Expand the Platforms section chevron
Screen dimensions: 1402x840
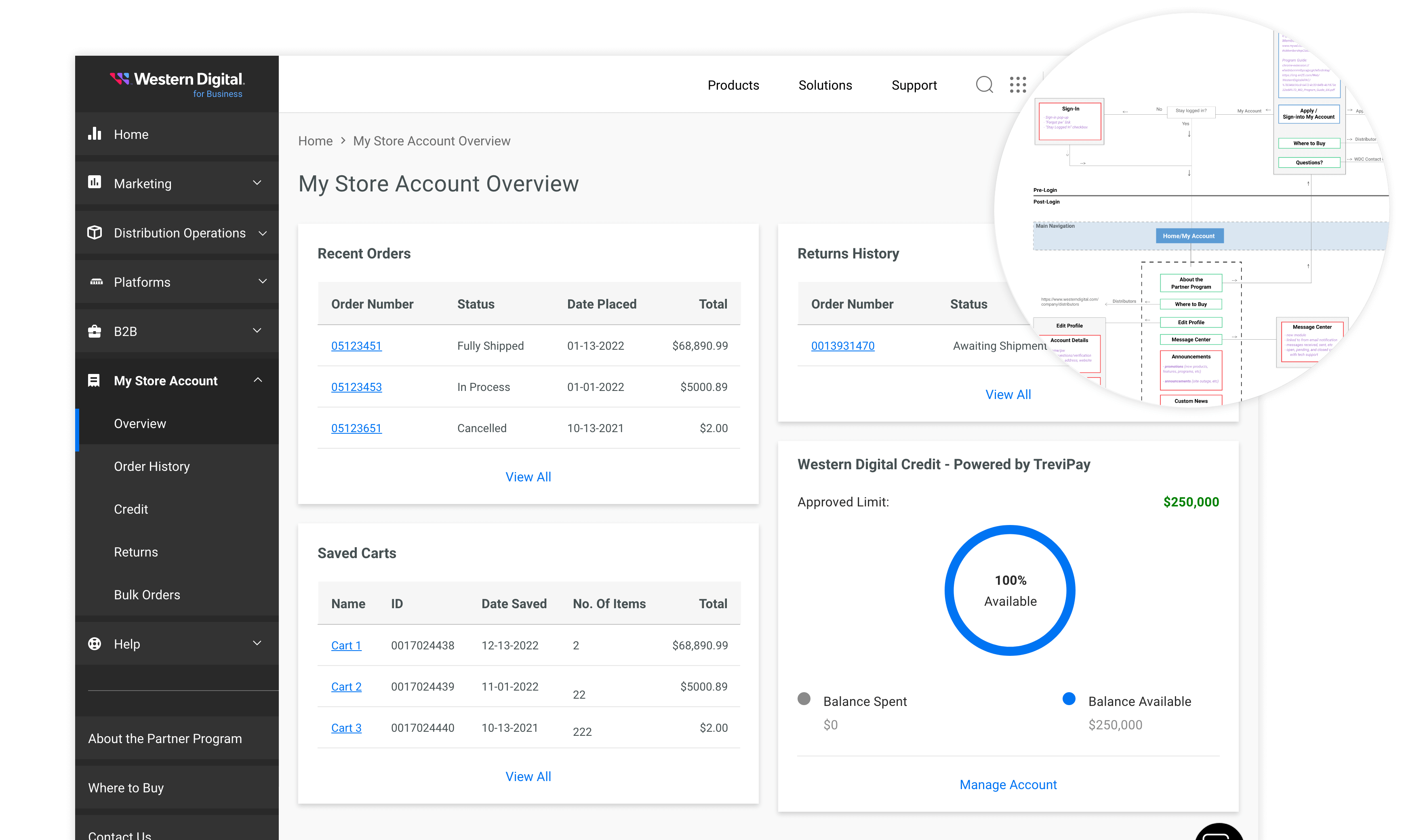point(262,281)
